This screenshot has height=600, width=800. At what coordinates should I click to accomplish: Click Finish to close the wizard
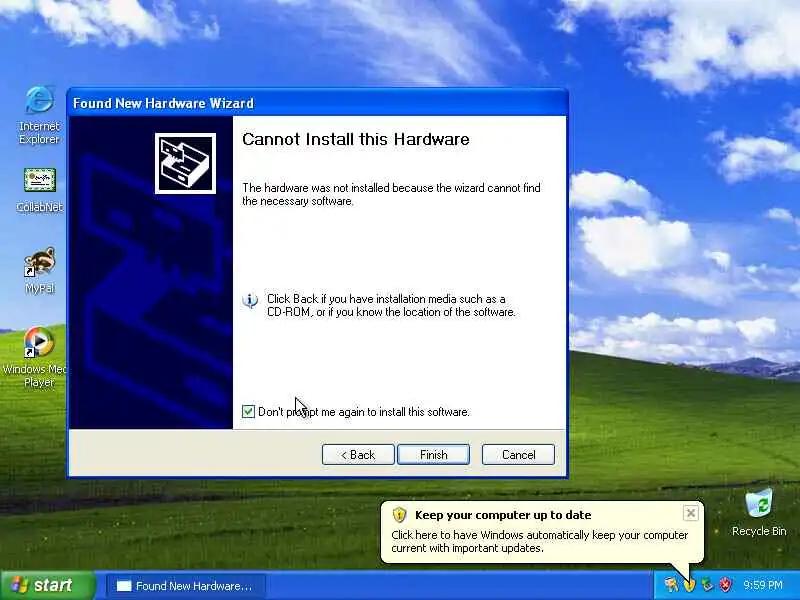(433, 455)
